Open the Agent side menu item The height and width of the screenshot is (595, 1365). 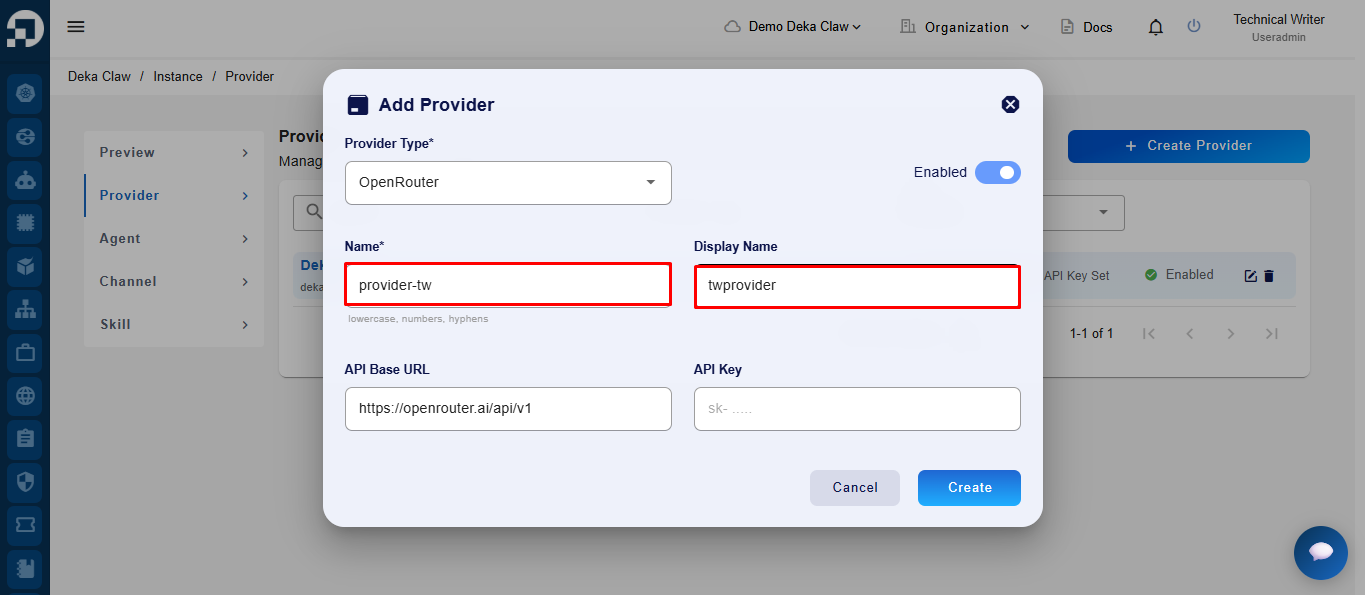coord(174,238)
